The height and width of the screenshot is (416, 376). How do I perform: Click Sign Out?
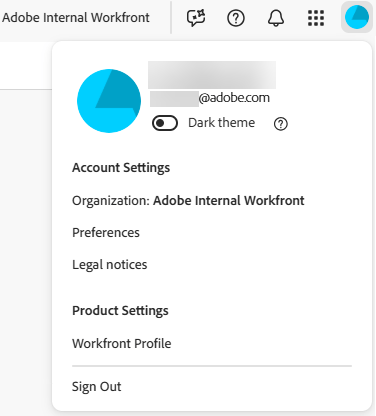[97, 387]
